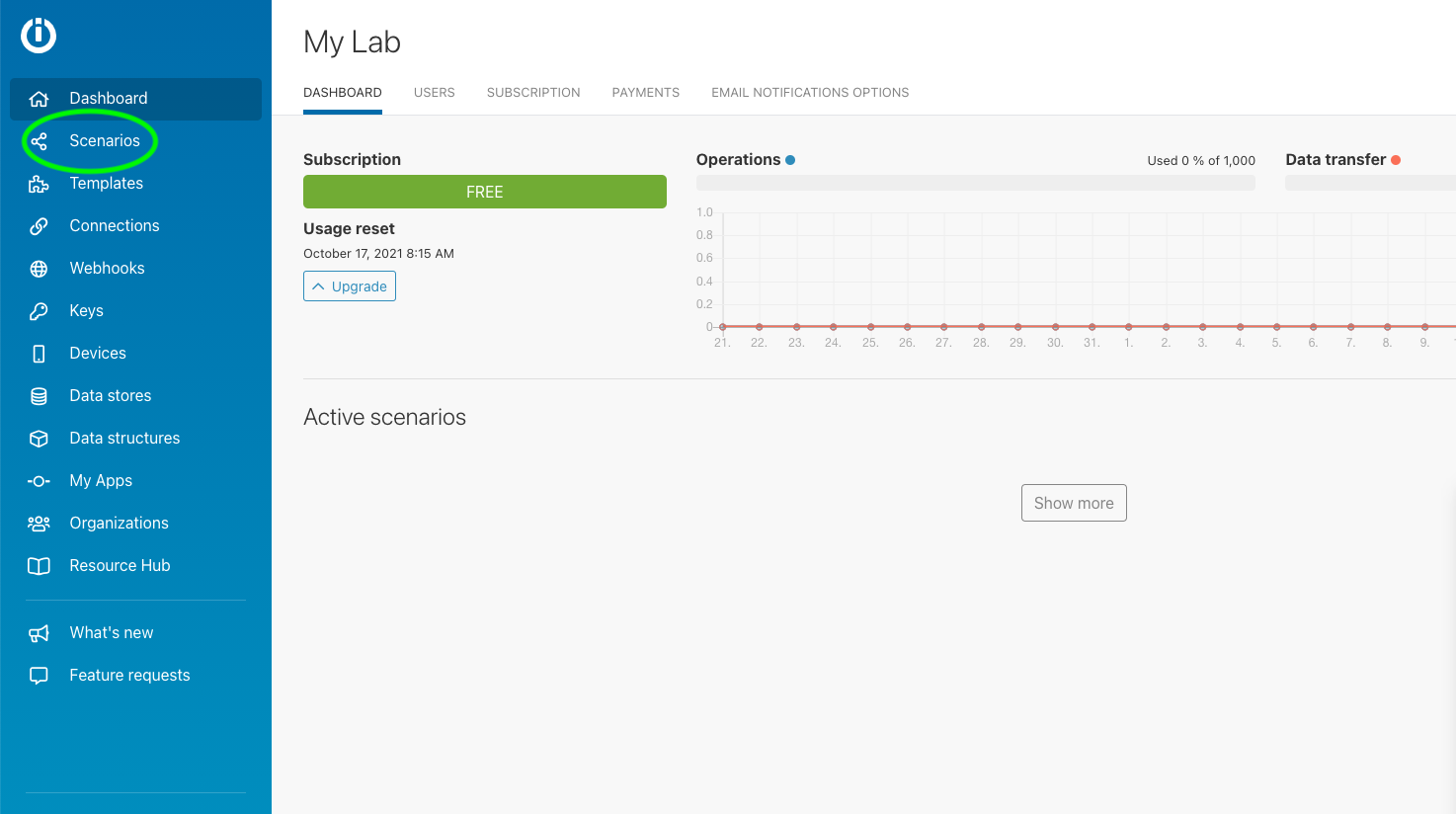This screenshot has height=814, width=1456.
Task: Select the Organizations sidebar entry
Action: click(x=118, y=523)
